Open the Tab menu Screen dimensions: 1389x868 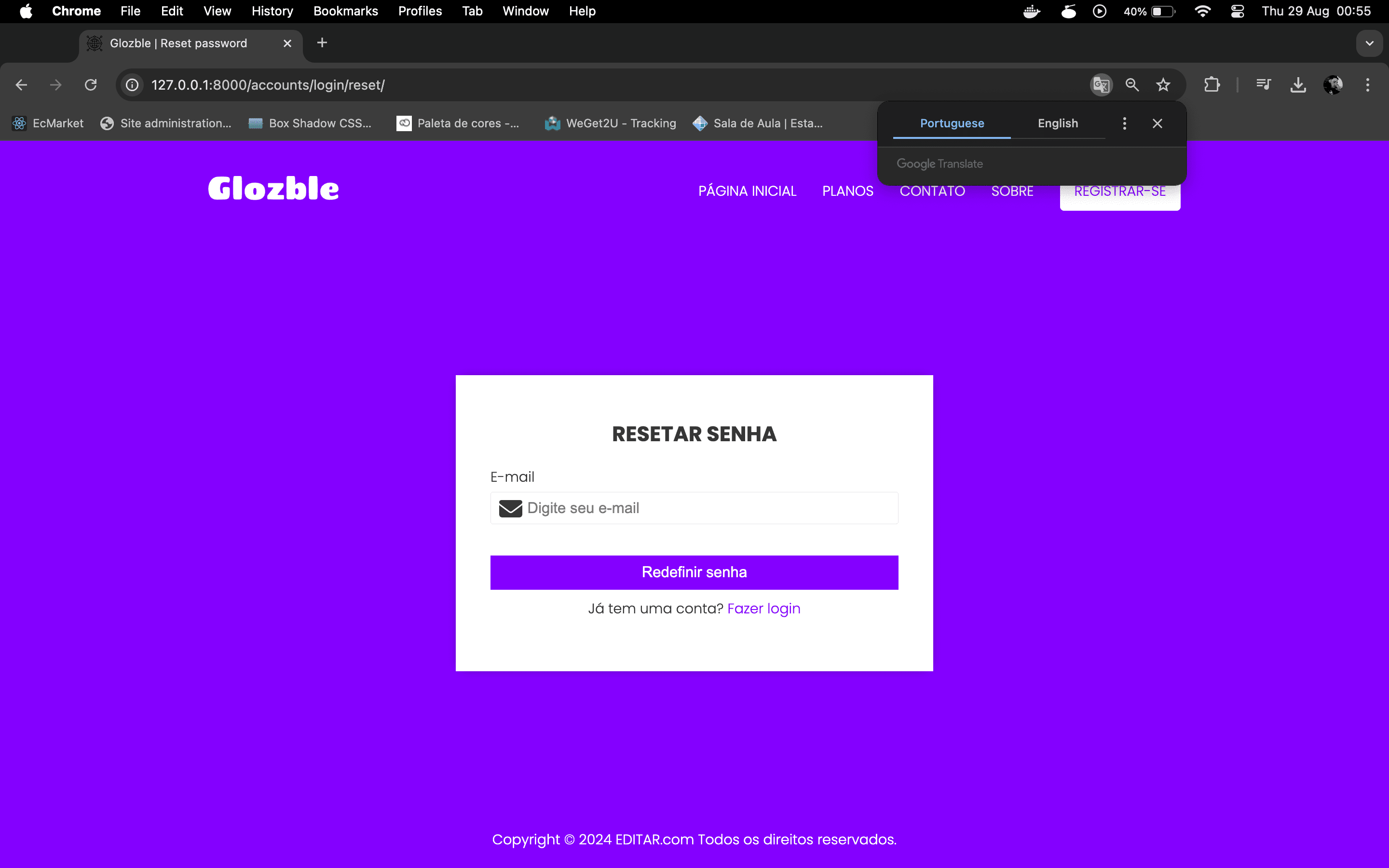pos(472,12)
